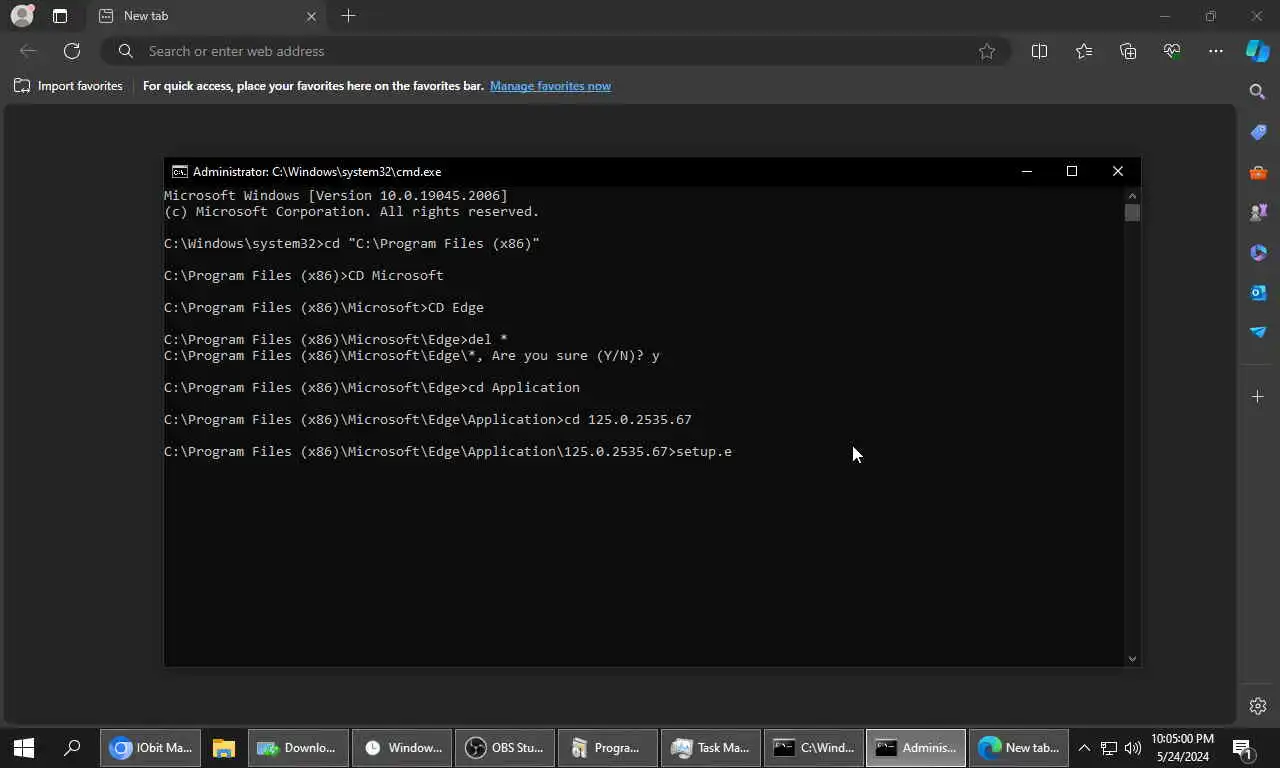The width and height of the screenshot is (1280, 768).
Task: Toggle split screen view
Action: 1039,51
